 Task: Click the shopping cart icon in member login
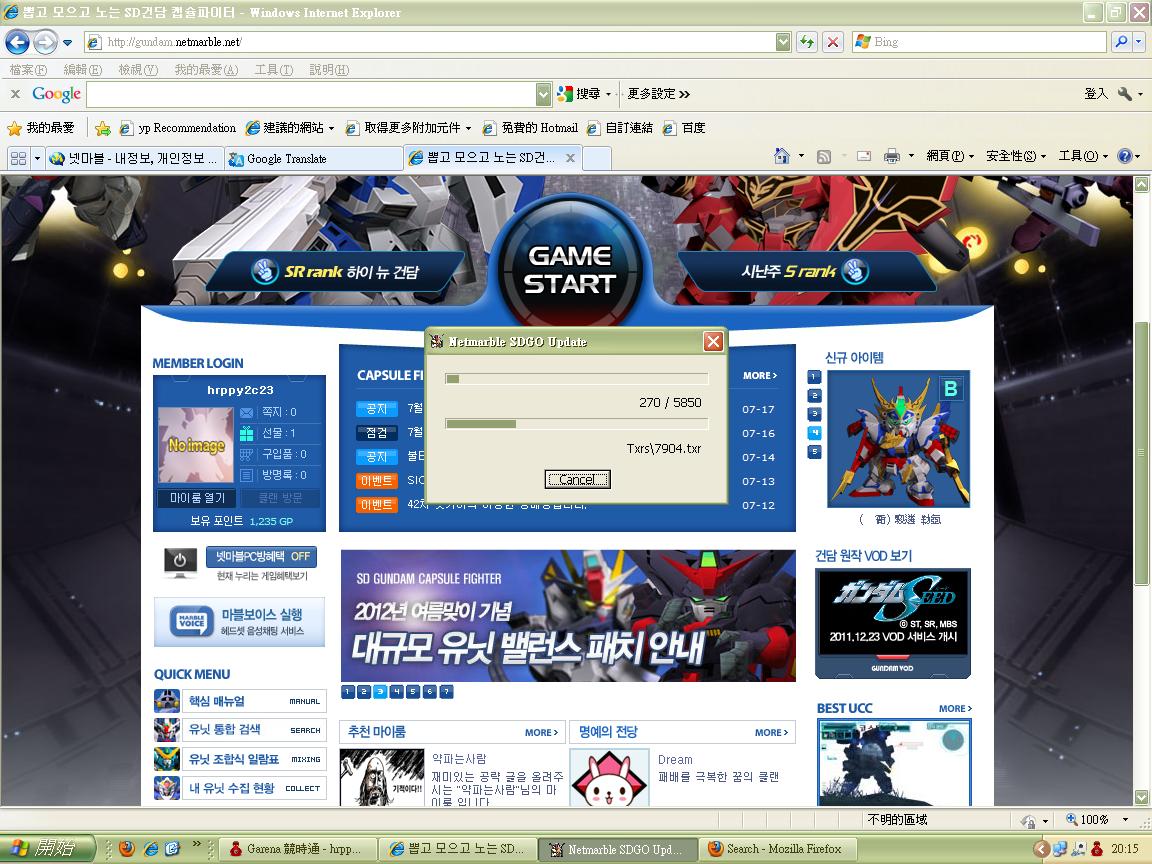point(247,454)
